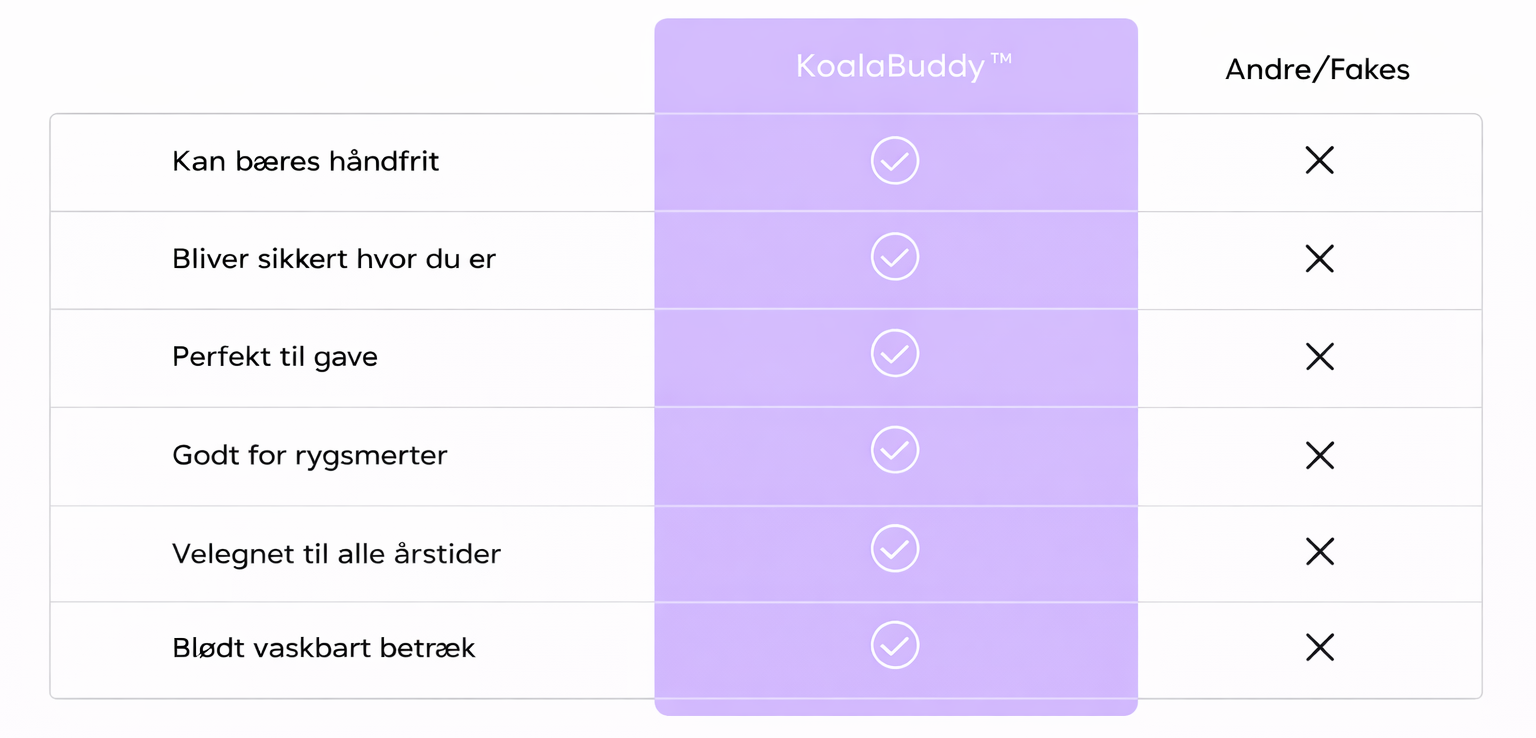Screen dimensions: 1536x738
Task: Click the checkmark for Godt for rygsmerter
Action: click(x=895, y=450)
